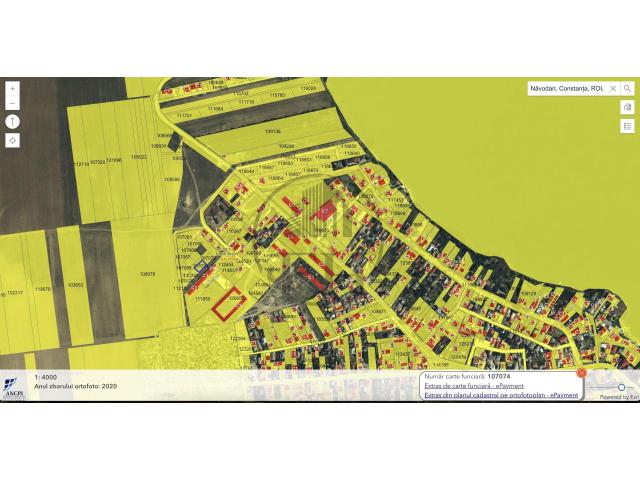The image size is (640, 480).
Task: Adjust the layer opacity slider handle
Action: [621, 387]
